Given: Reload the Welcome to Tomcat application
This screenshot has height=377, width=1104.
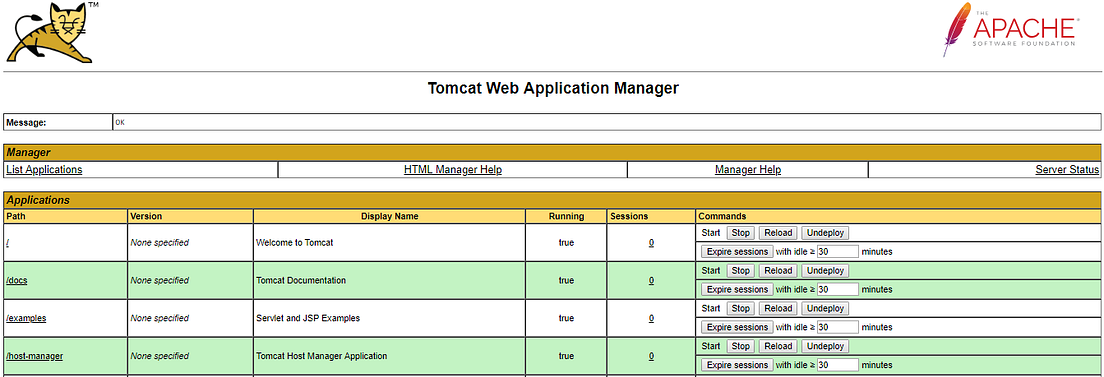Looking at the screenshot, I should [778, 233].
